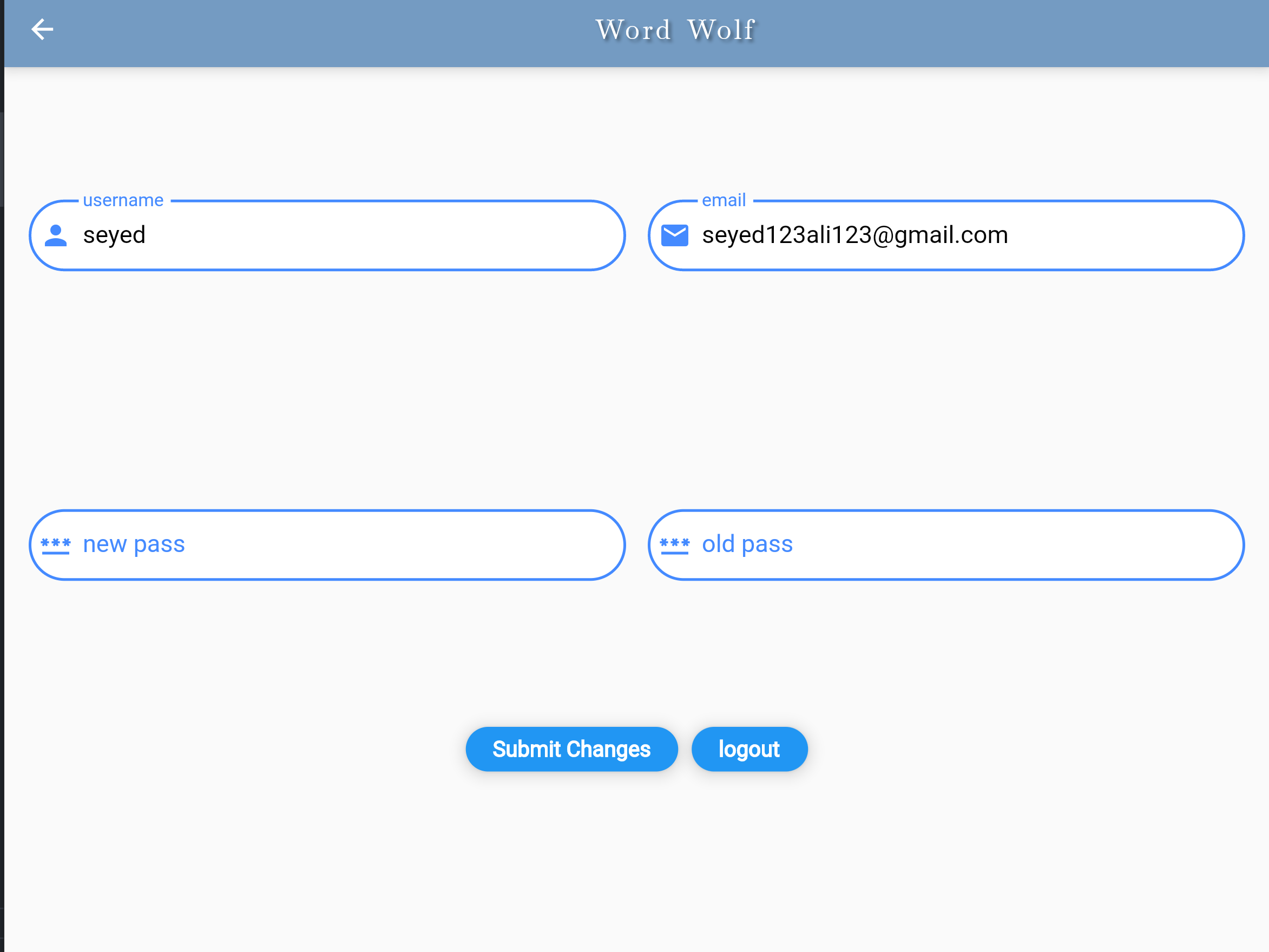Click the logout button
Image resolution: width=1269 pixels, height=952 pixels.
pos(749,749)
